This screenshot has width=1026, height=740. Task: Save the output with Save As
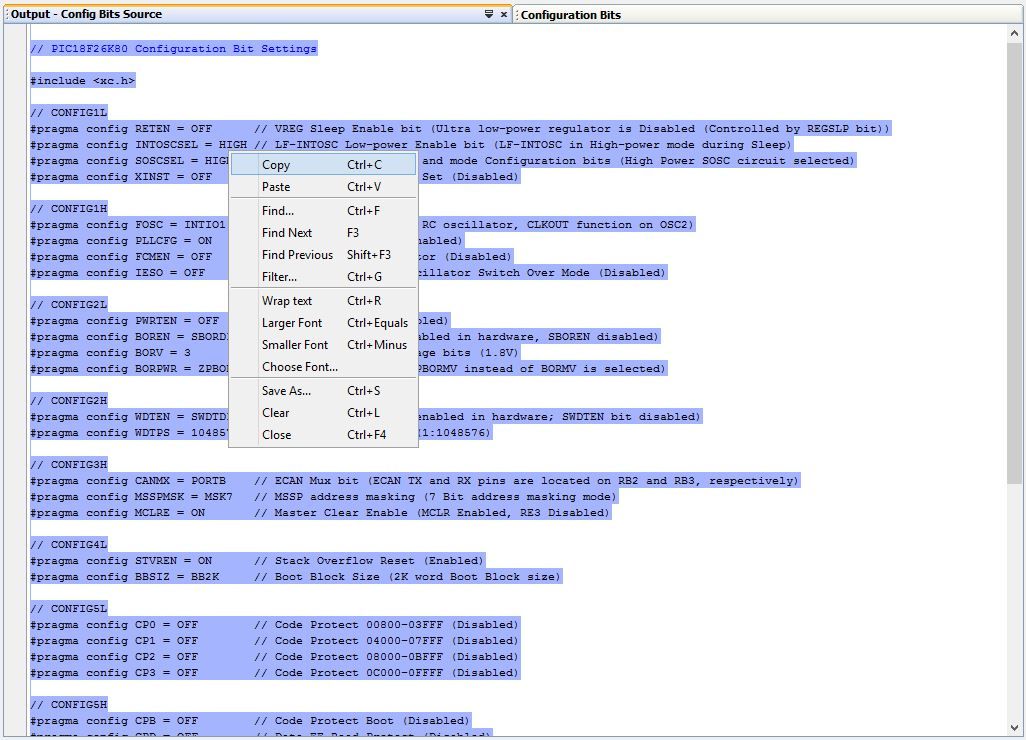[x=285, y=390]
